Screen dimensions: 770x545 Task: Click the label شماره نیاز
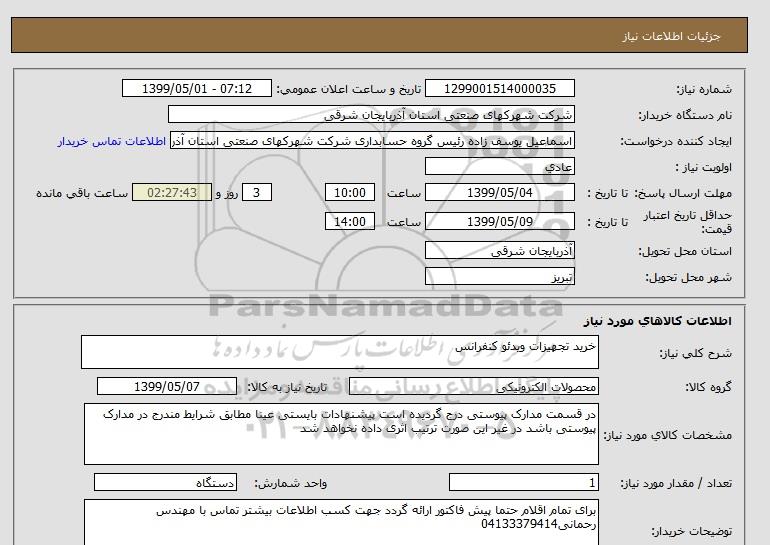(704, 89)
